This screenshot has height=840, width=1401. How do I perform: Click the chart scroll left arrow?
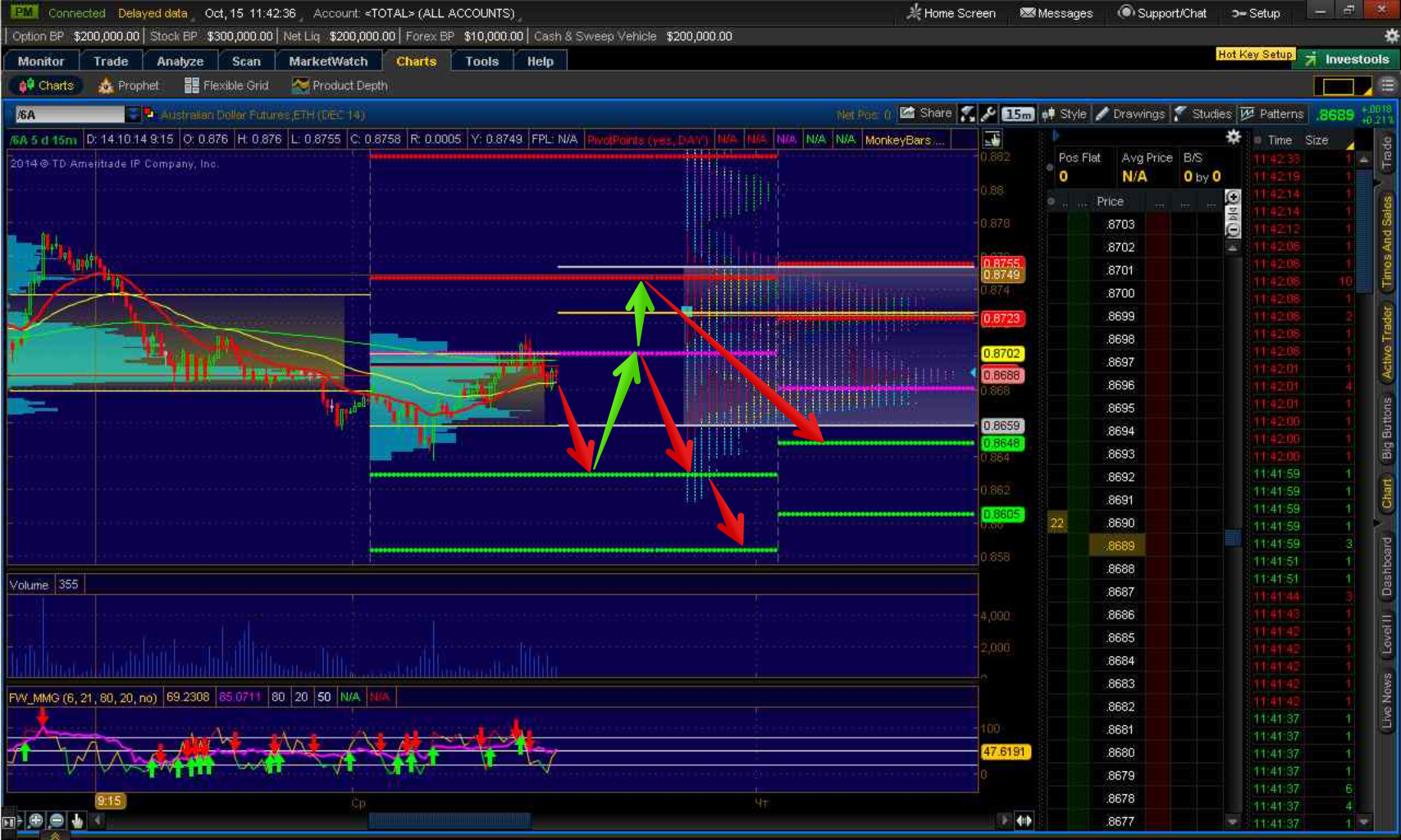(98, 819)
